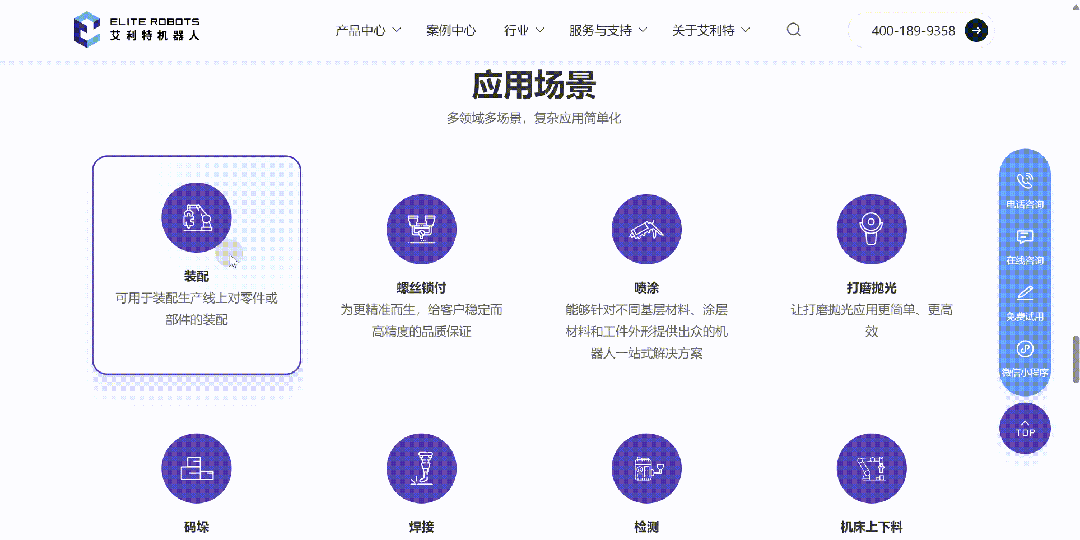Expand the 产品中心 dropdown menu

pyautogui.click(x=368, y=30)
